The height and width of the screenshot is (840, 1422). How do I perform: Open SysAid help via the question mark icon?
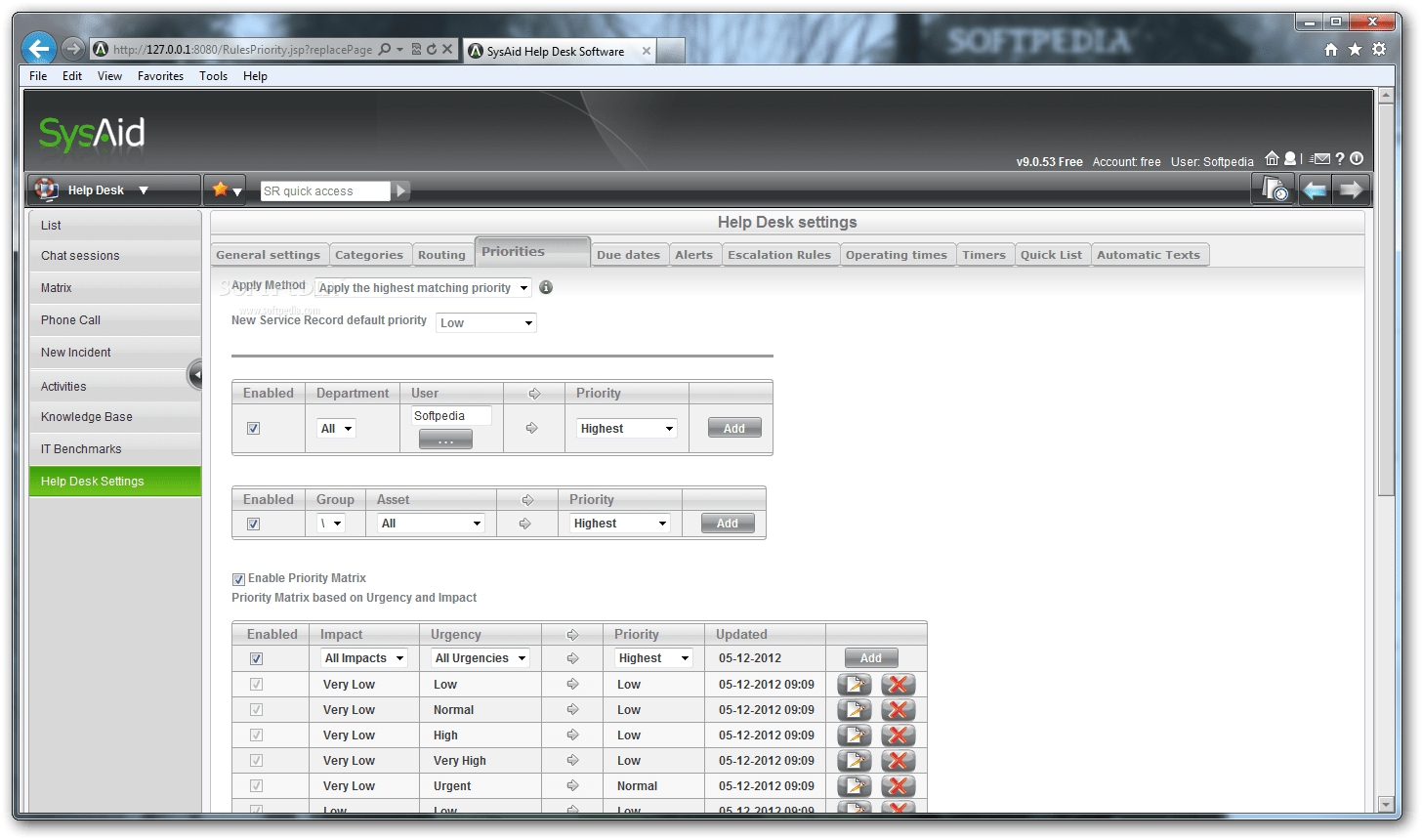click(x=1340, y=158)
